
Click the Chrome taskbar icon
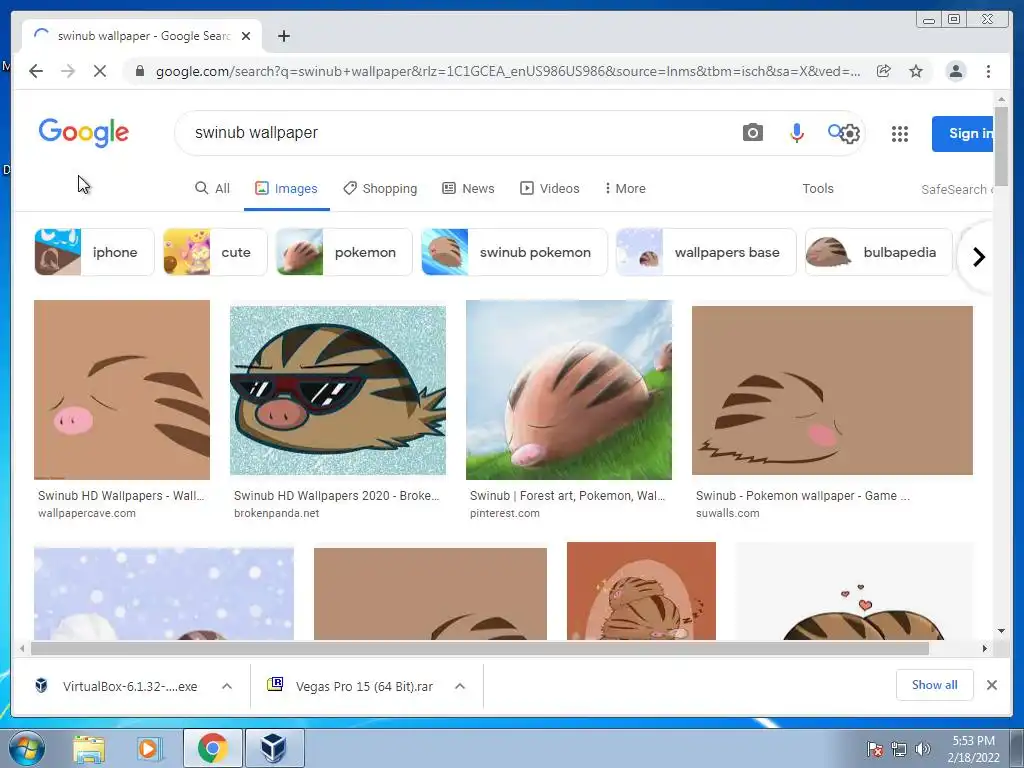coord(212,748)
